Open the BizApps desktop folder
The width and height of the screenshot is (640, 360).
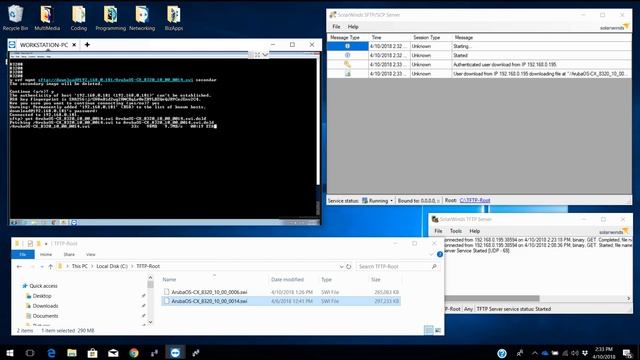(x=173, y=18)
